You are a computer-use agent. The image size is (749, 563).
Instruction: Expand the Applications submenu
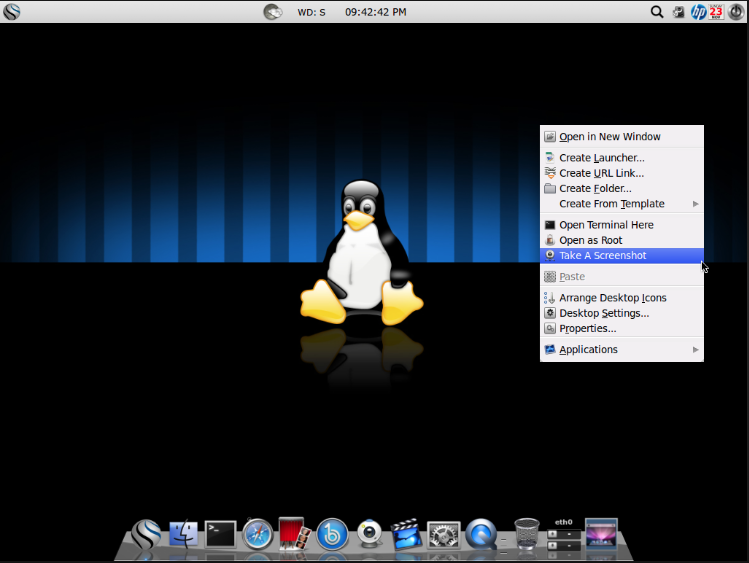click(x=588, y=350)
